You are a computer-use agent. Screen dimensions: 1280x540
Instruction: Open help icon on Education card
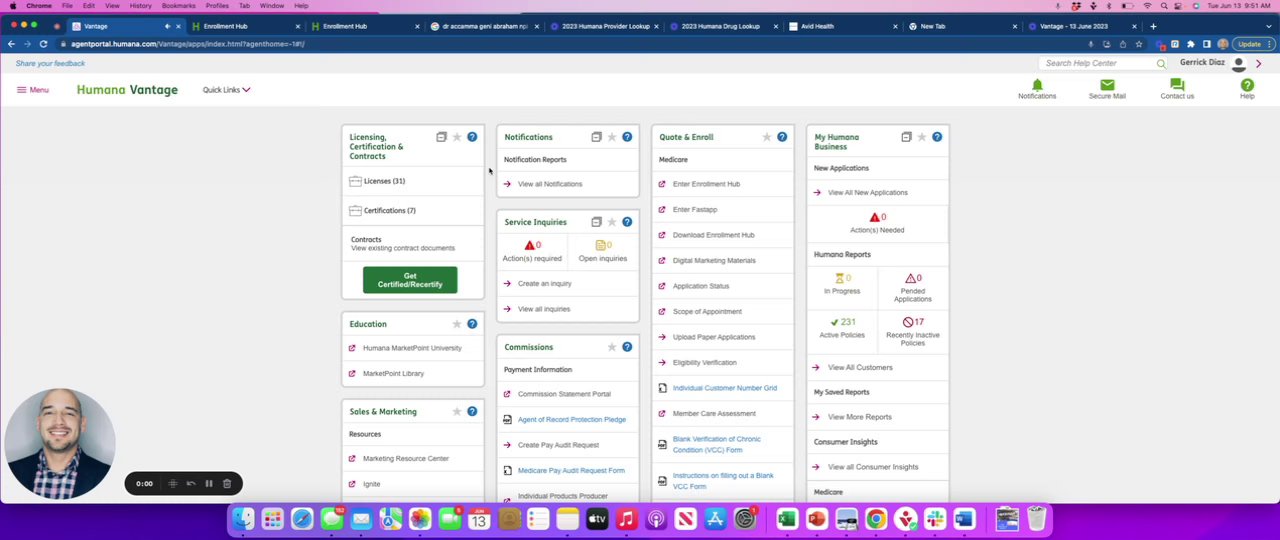pos(472,324)
